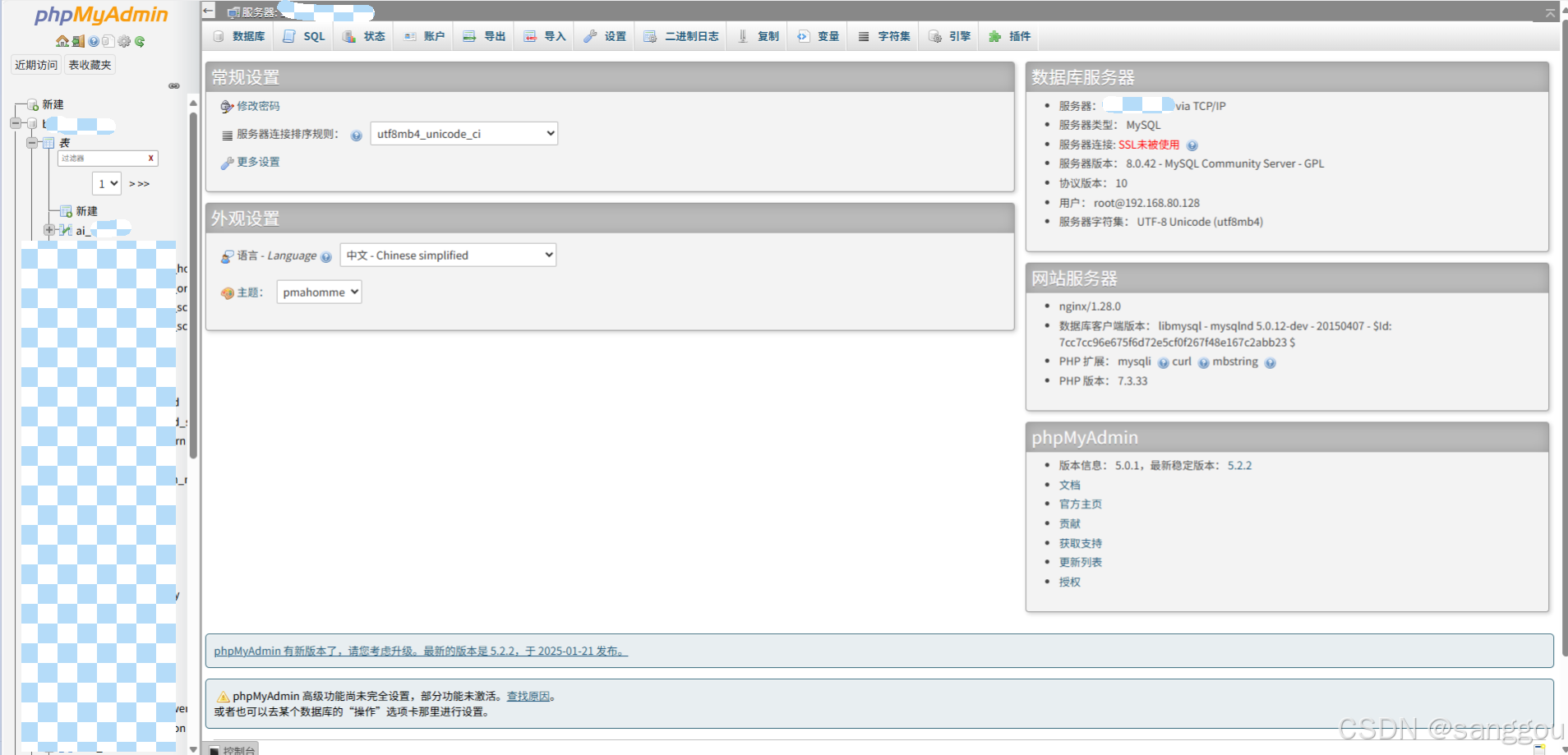This screenshot has height=755, width=1568.
Task: Click the 查找原因 link
Action: (528, 696)
